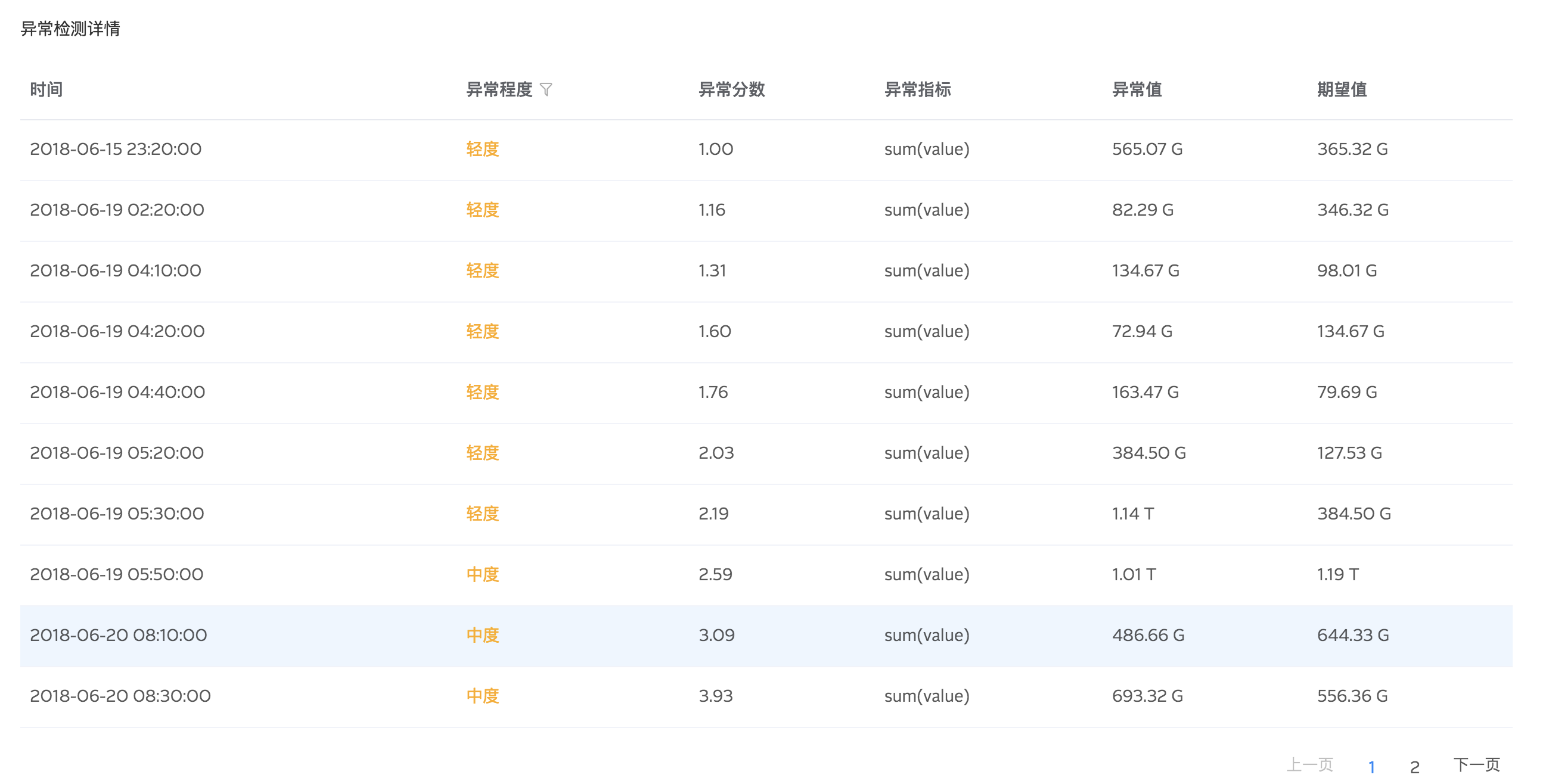Click anomaly score 1.16

coord(712,210)
